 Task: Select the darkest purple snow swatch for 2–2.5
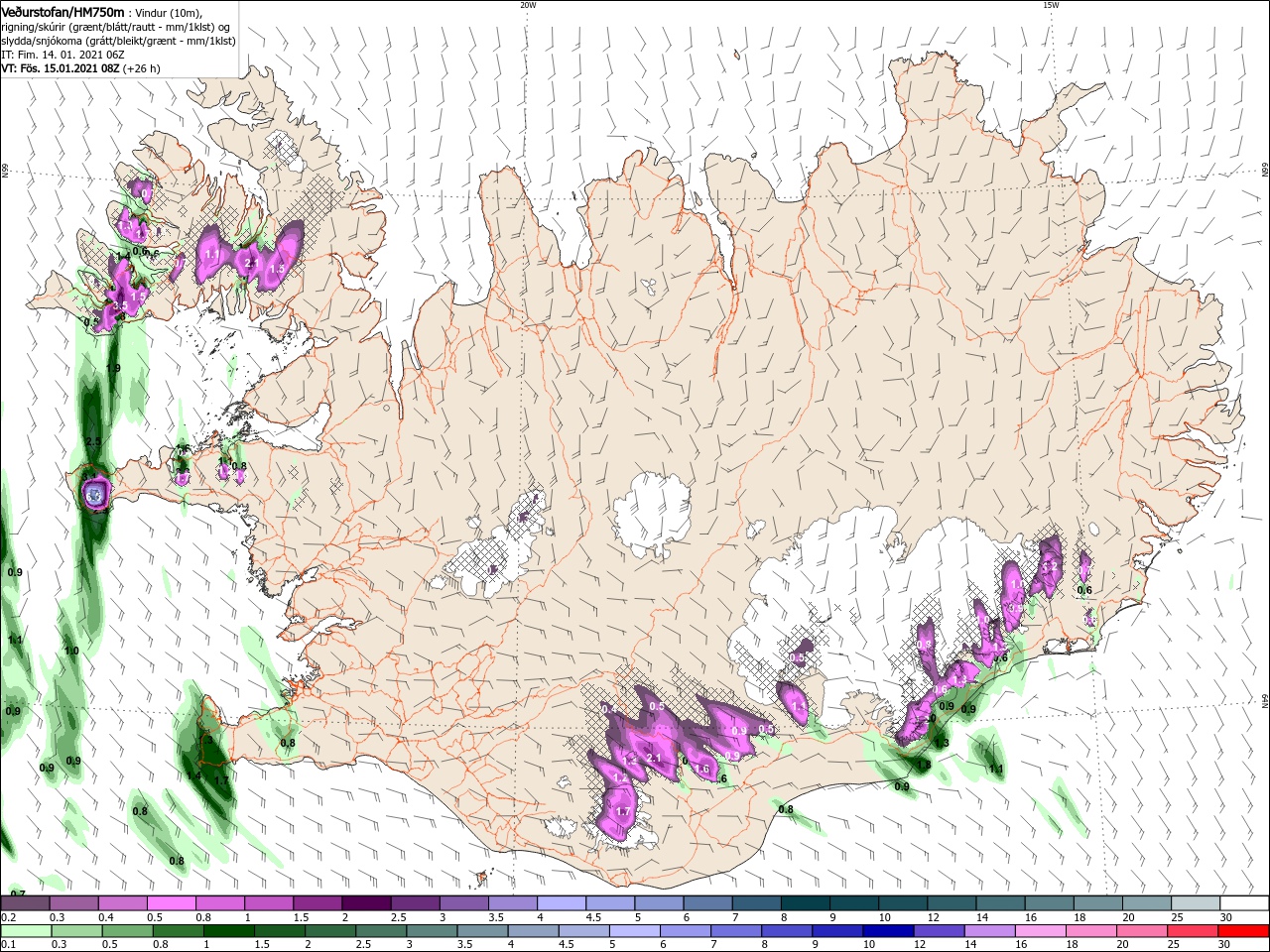[x=366, y=903]
